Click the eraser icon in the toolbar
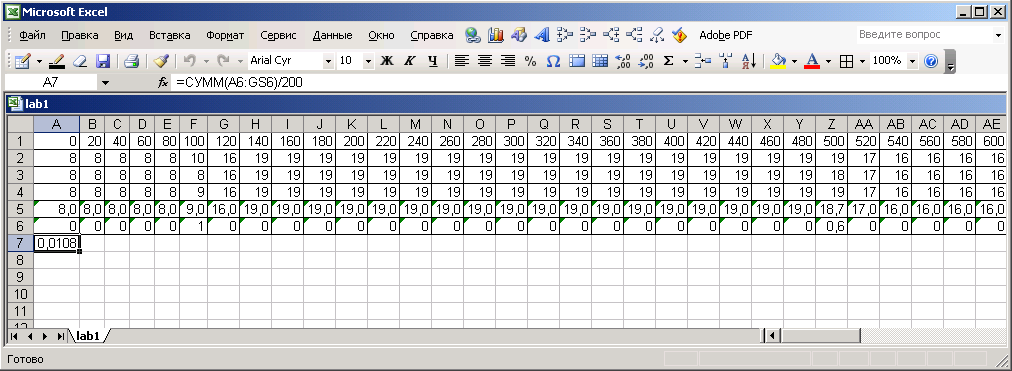The height and width of the screenshot is (371, 1012). click(80, 61)
